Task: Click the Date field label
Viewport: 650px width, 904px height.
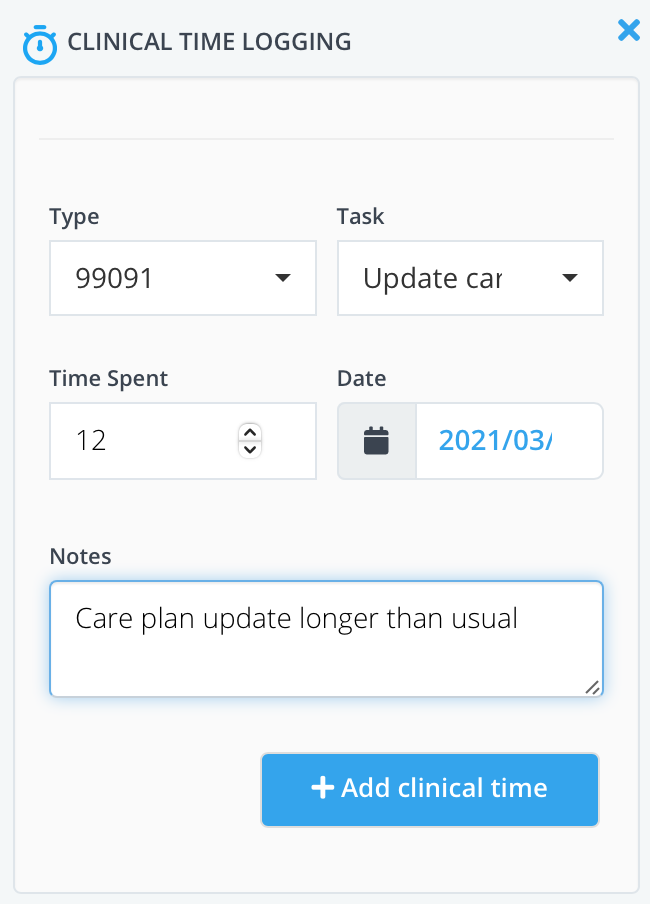Action: 361,379
